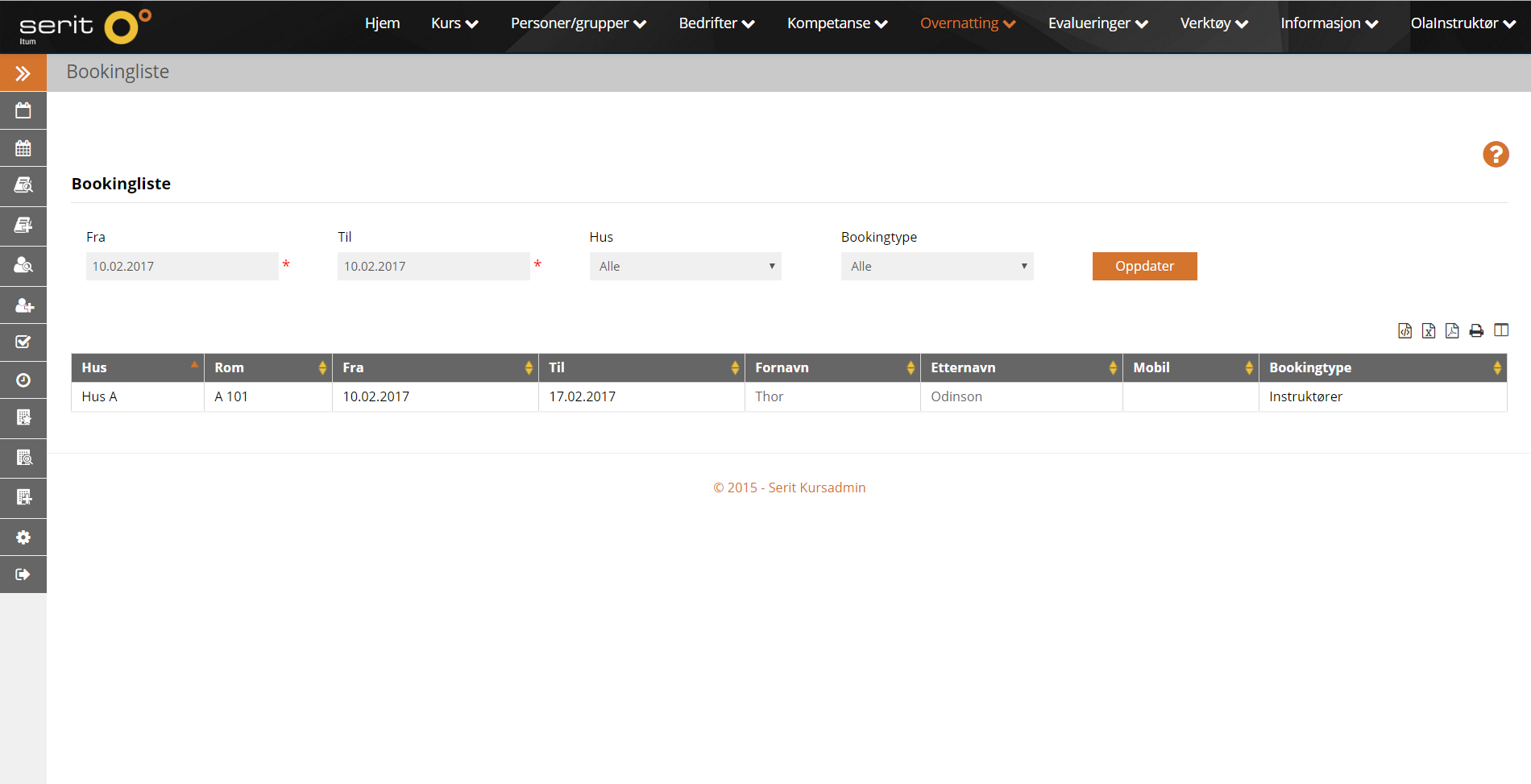Expand the OlaInstruktør user menu

coord(1463,23)
